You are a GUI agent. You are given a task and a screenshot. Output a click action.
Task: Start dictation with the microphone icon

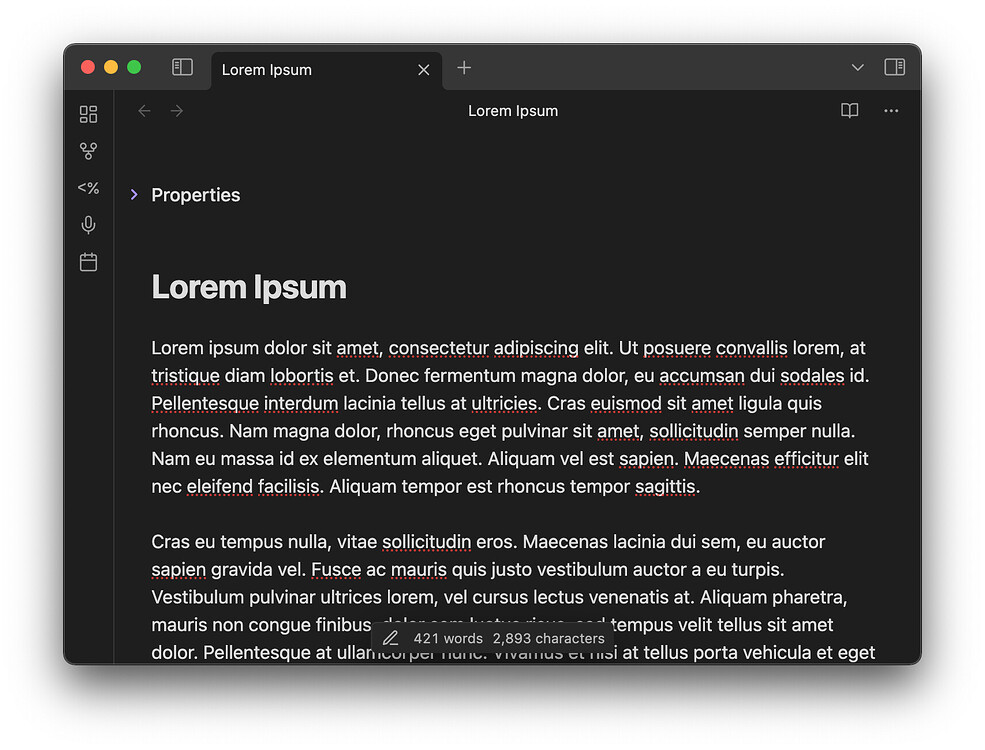[88, 225]
